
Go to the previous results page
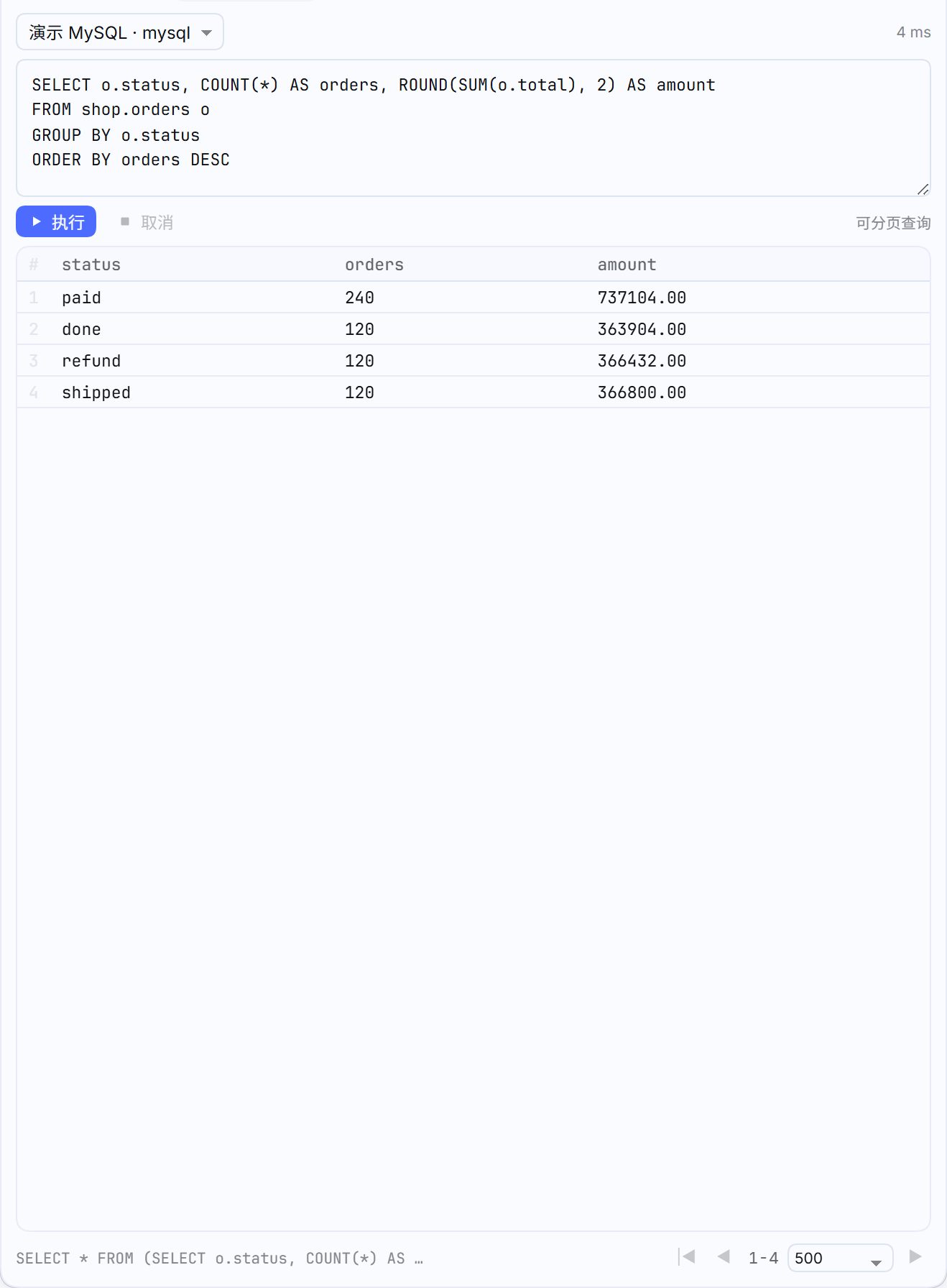click(x=724, y=1256)
